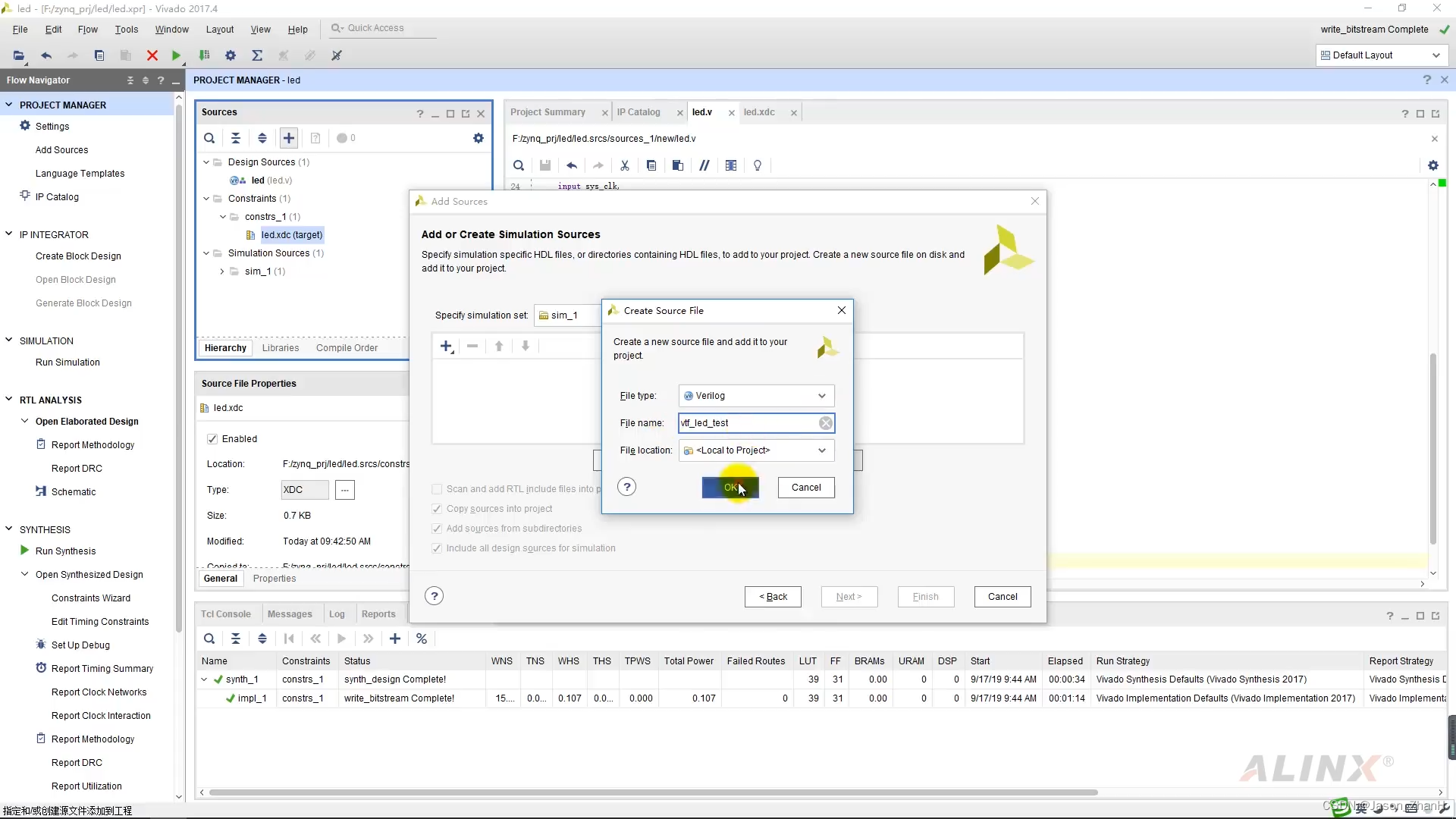The image size is (1456, 819).
Task: Switch to the Messages tab
Action: [x=289, y=614]
